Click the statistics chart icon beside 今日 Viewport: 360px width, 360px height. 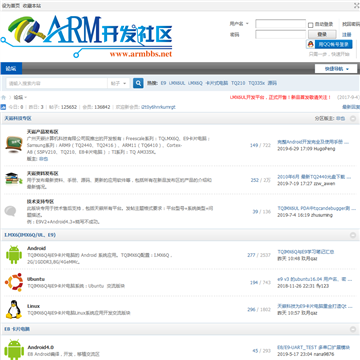click(3, 107)
